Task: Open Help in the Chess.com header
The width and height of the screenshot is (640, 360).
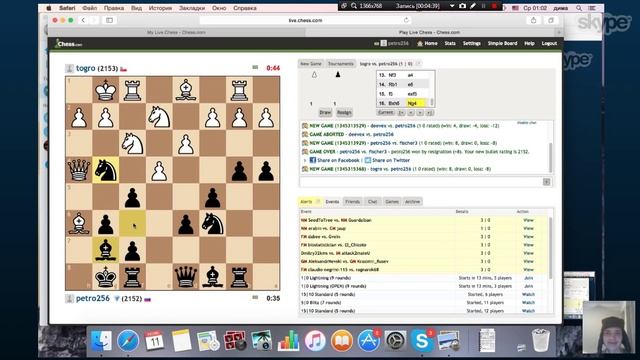Action: 529,43
